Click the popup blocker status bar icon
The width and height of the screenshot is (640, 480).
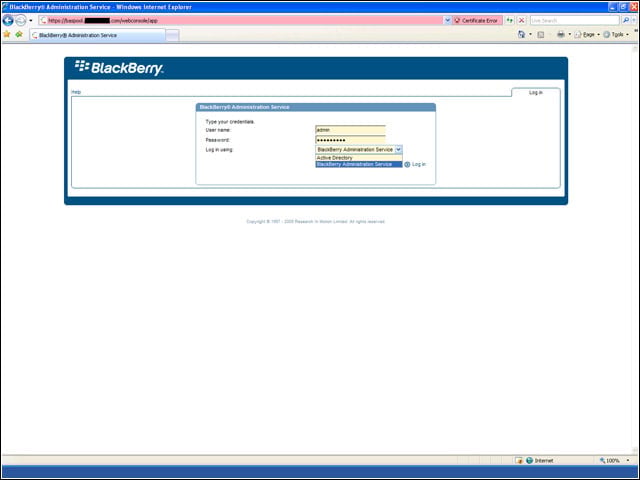click(519, 460)
